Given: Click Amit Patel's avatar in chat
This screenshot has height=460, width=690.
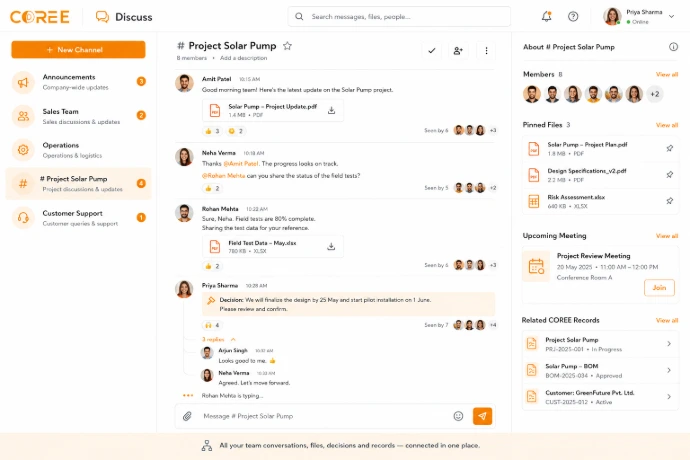Looking at the screenshot, I should pos(184,83).
